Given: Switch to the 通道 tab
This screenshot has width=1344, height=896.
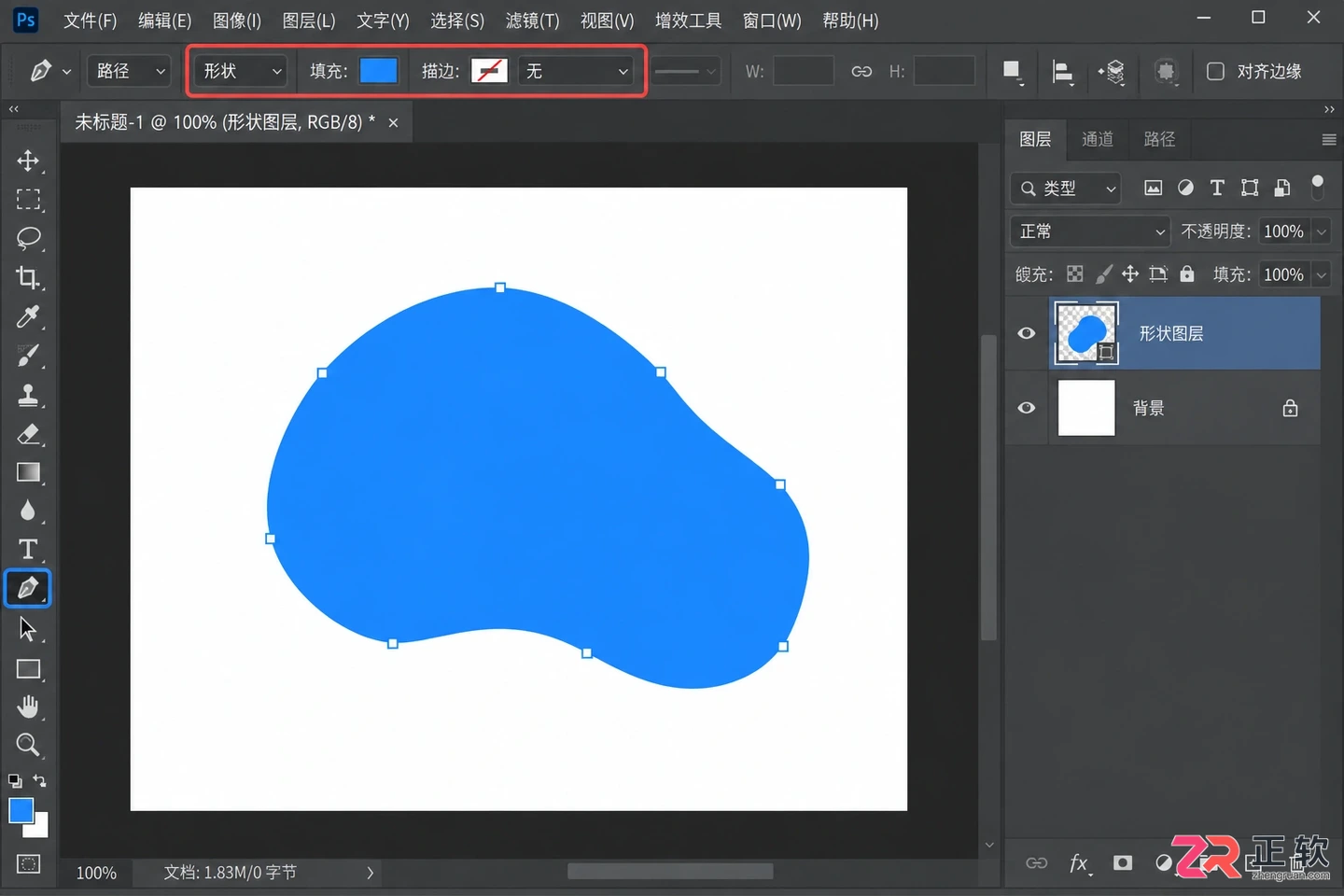Looking at the screenshot, I should pyautogui.click(x=1098, y=139).
